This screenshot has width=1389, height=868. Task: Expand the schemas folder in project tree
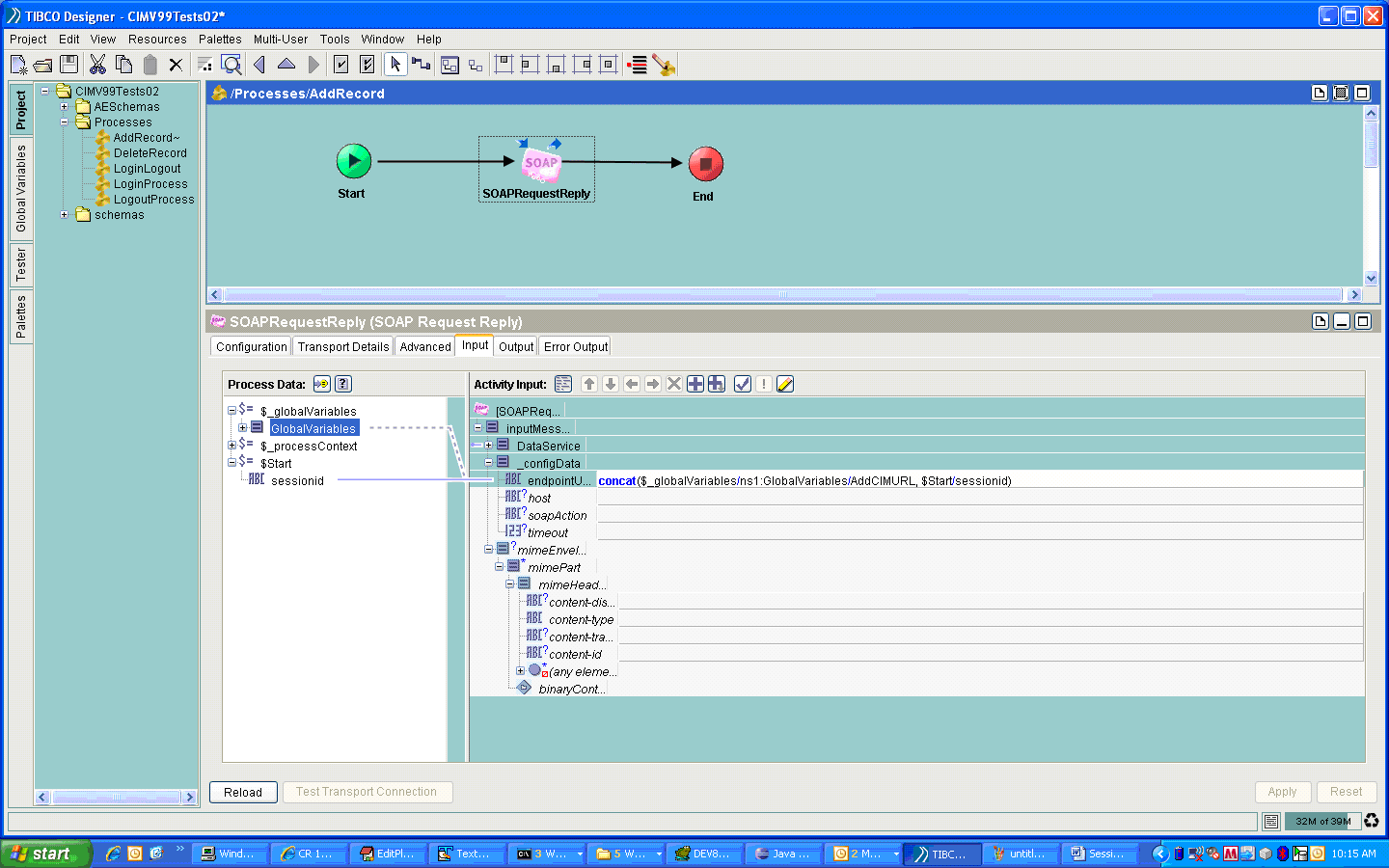(65, 215)
